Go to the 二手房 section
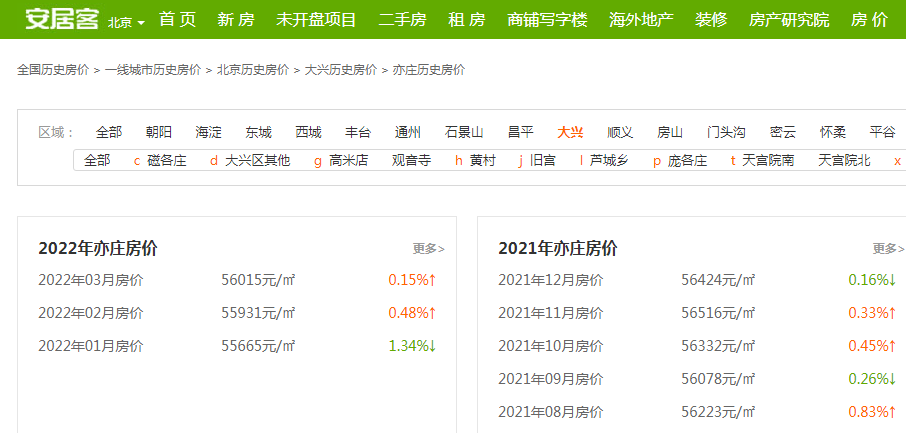The width and height of the screenshot is (906, 433). click(x=403, y=20)
